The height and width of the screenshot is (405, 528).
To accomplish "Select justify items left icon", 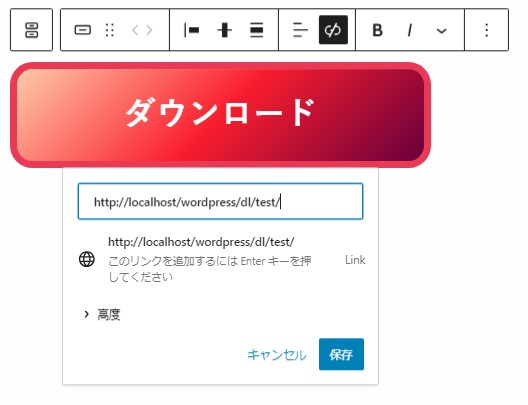I will point(191,30).
